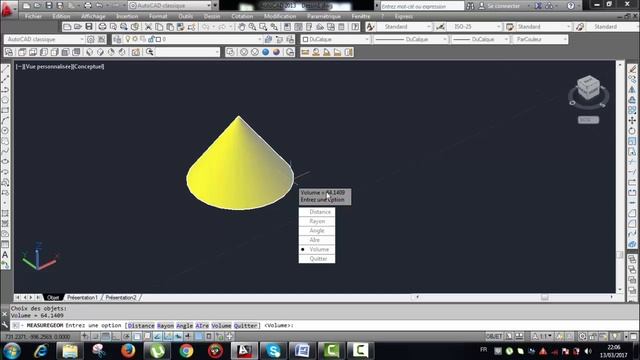Viewport: 640px width, 360px height.
Task: Toggle the layer lock icon for layer 0
Action: point(151,39)
